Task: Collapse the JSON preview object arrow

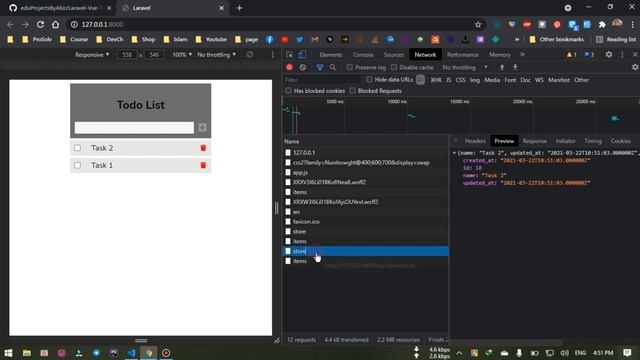Action: tap(454, 153)
